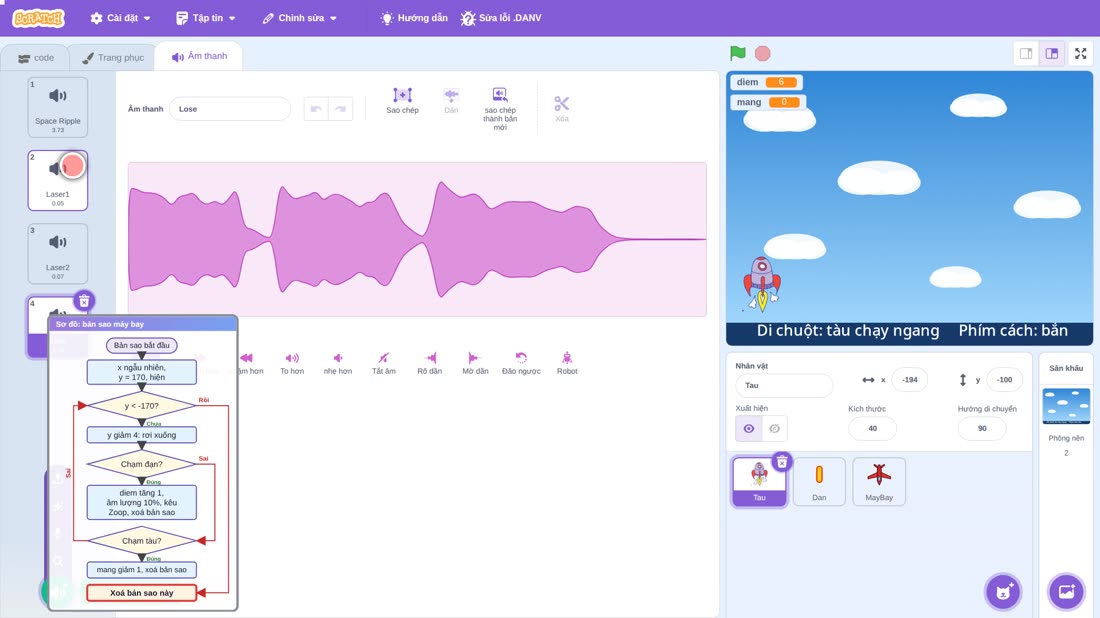Click the Sao chép copy tool
1100x618 pixels.
click(x=402, y=100)
